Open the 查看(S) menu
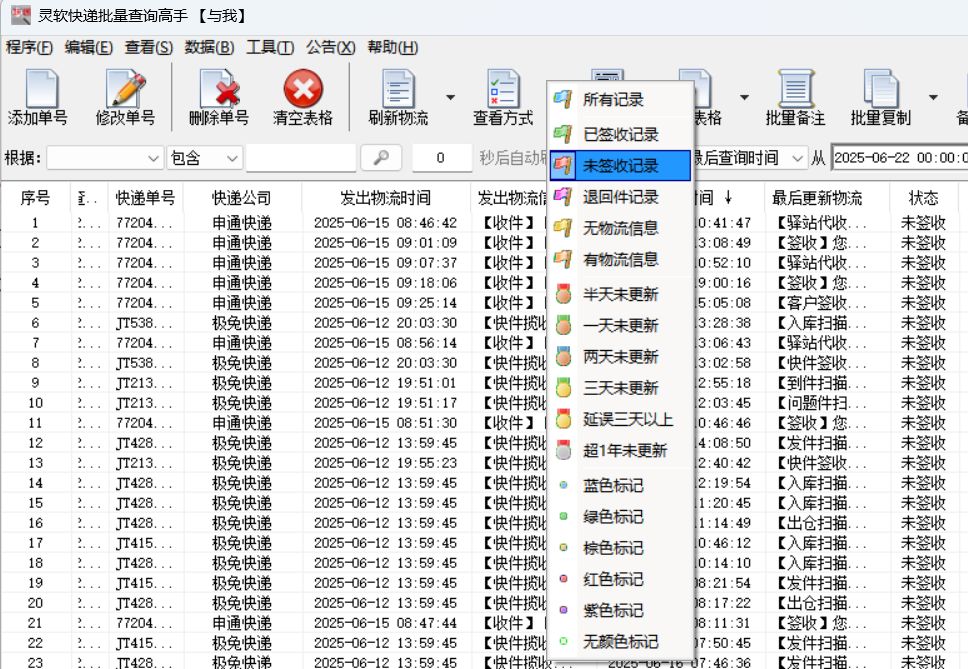 (149, 48)
